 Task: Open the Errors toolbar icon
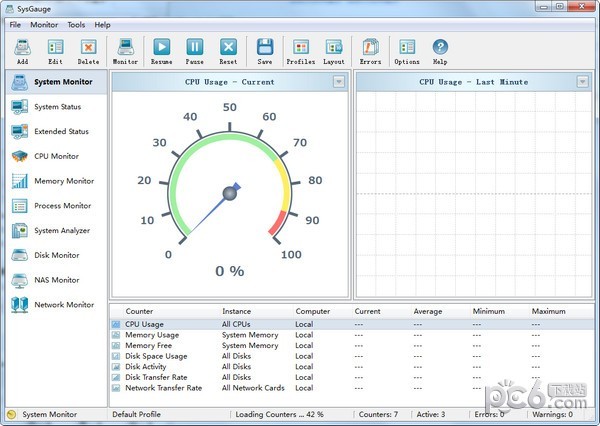coord(370,51)
